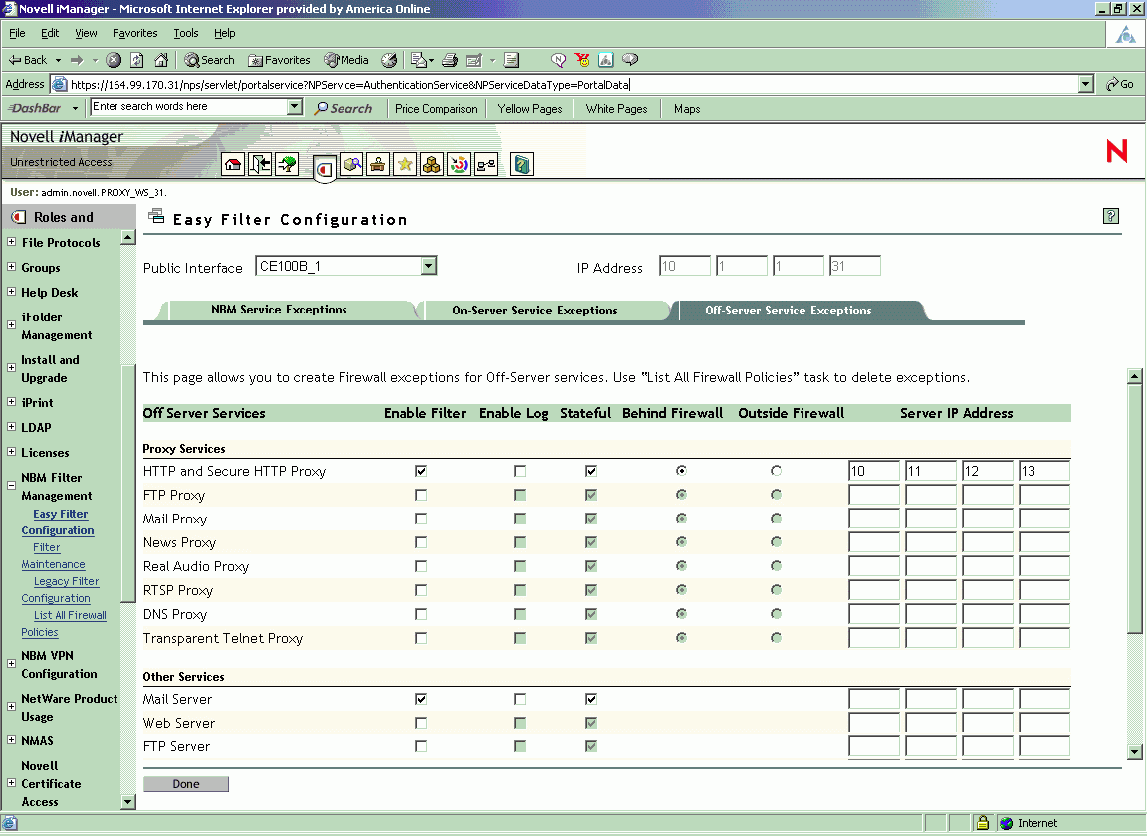Click the iManager Home icon

click(x=233, y=164)
